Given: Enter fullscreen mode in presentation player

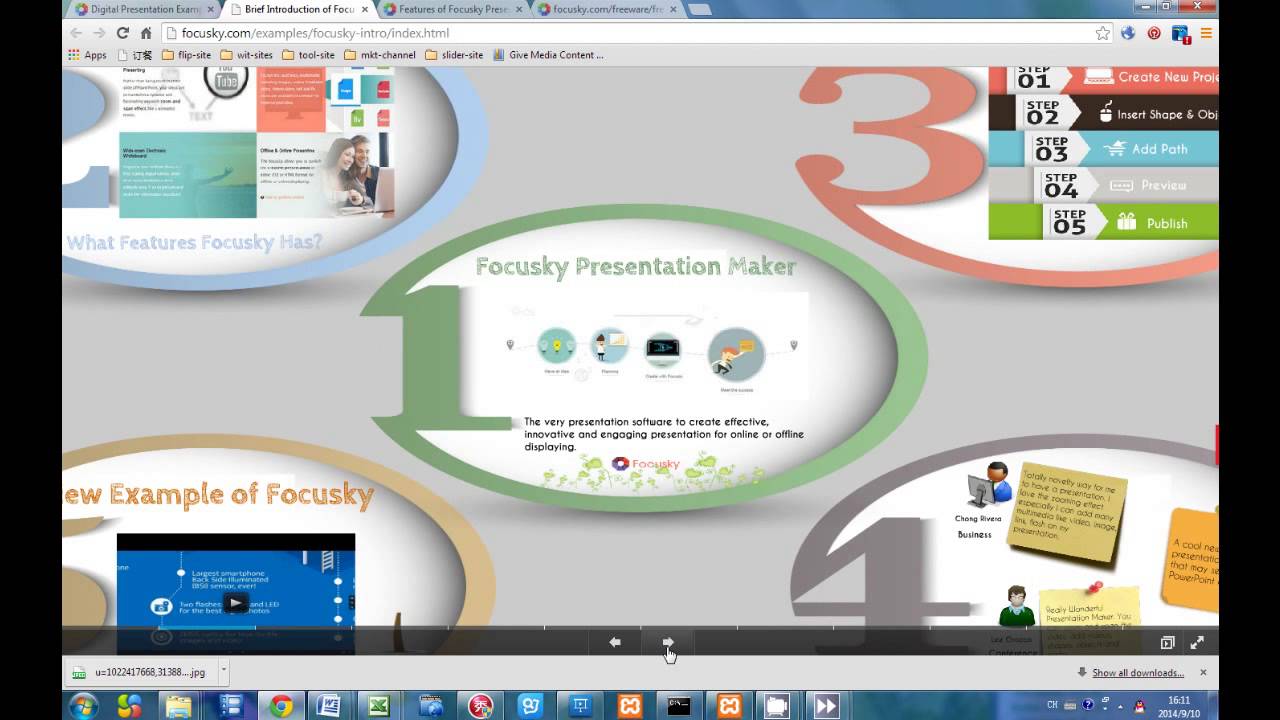Looking at the screenshot, I should click(1197, 643).
